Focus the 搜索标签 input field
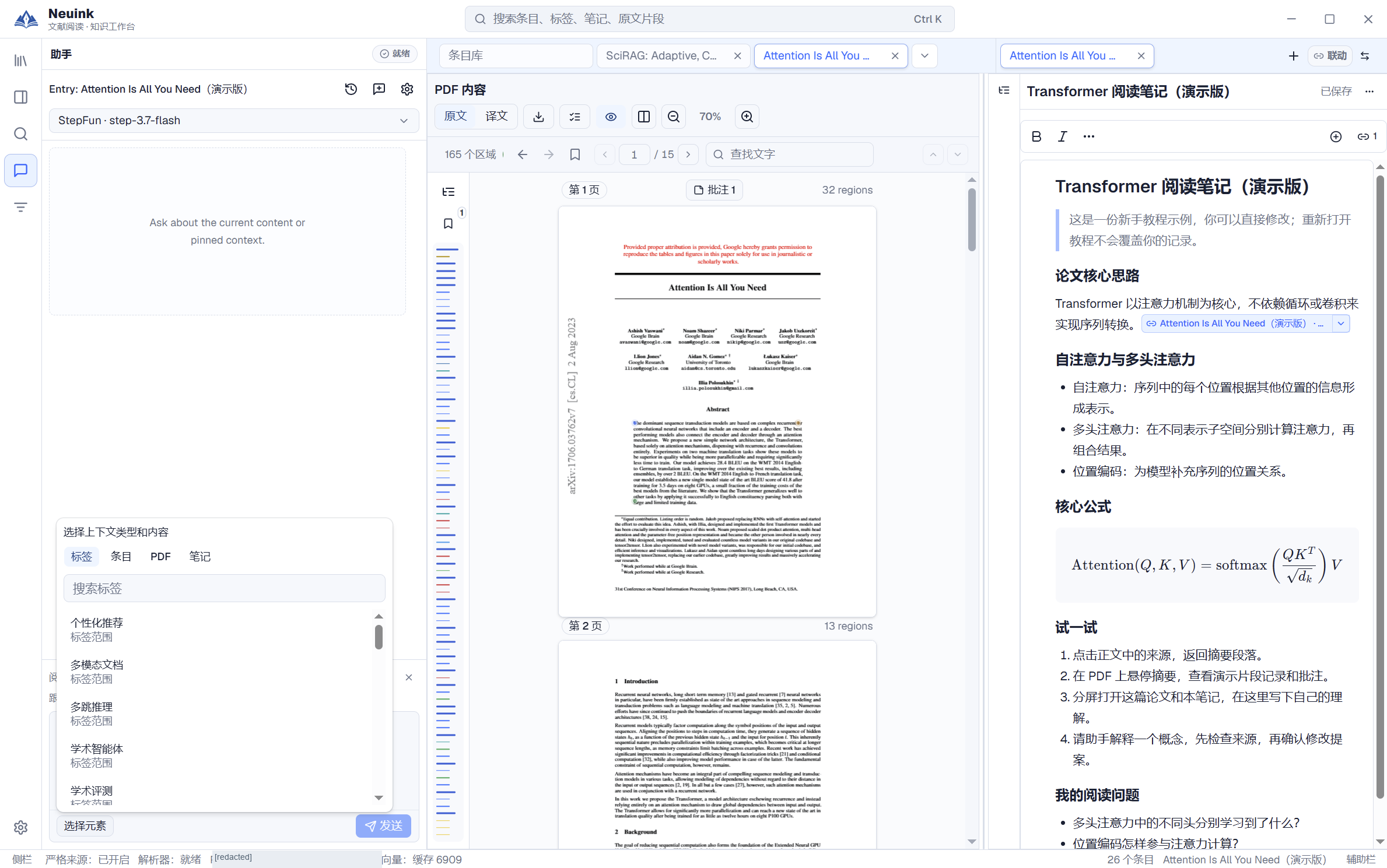Screen dimensions: 1387x868 [225, 589]
